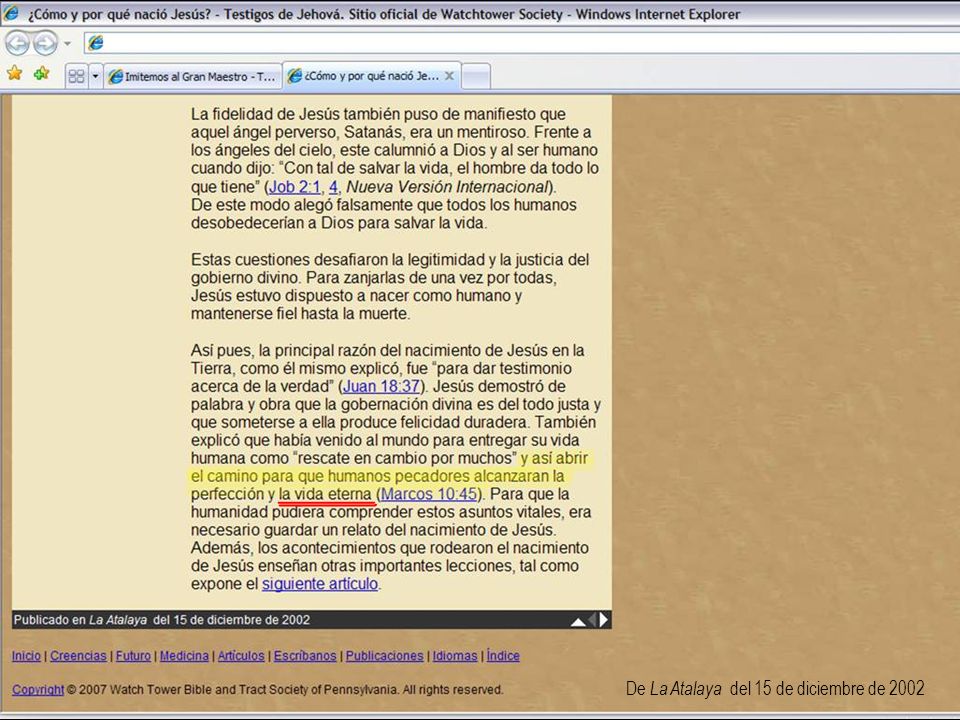Image resolution: width=960 pixels, height=720 pixels.
Task: Open the Idiomas footer link
Action: click(455, 656)
